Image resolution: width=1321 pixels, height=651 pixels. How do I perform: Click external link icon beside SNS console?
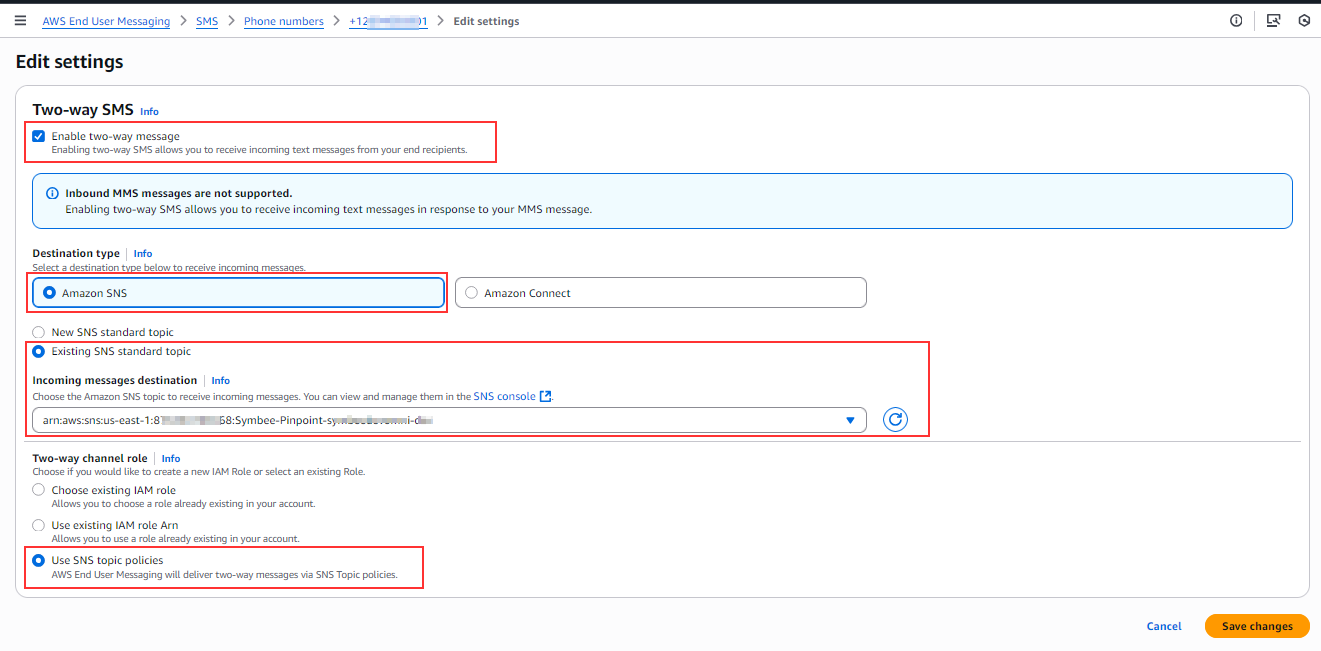point(545,397)
